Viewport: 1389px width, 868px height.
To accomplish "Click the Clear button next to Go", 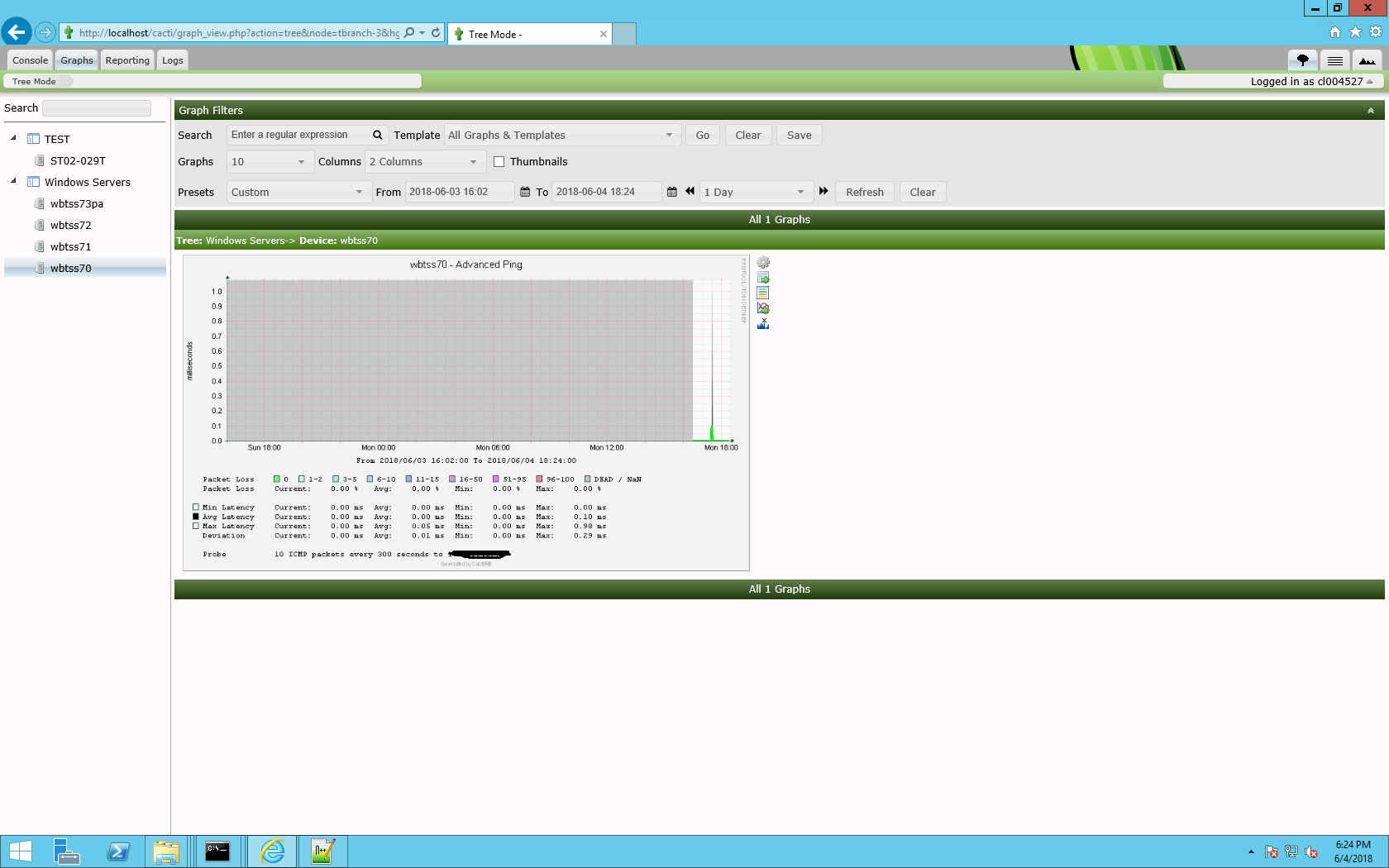I will pyautogui.click(x=748, y=135).
